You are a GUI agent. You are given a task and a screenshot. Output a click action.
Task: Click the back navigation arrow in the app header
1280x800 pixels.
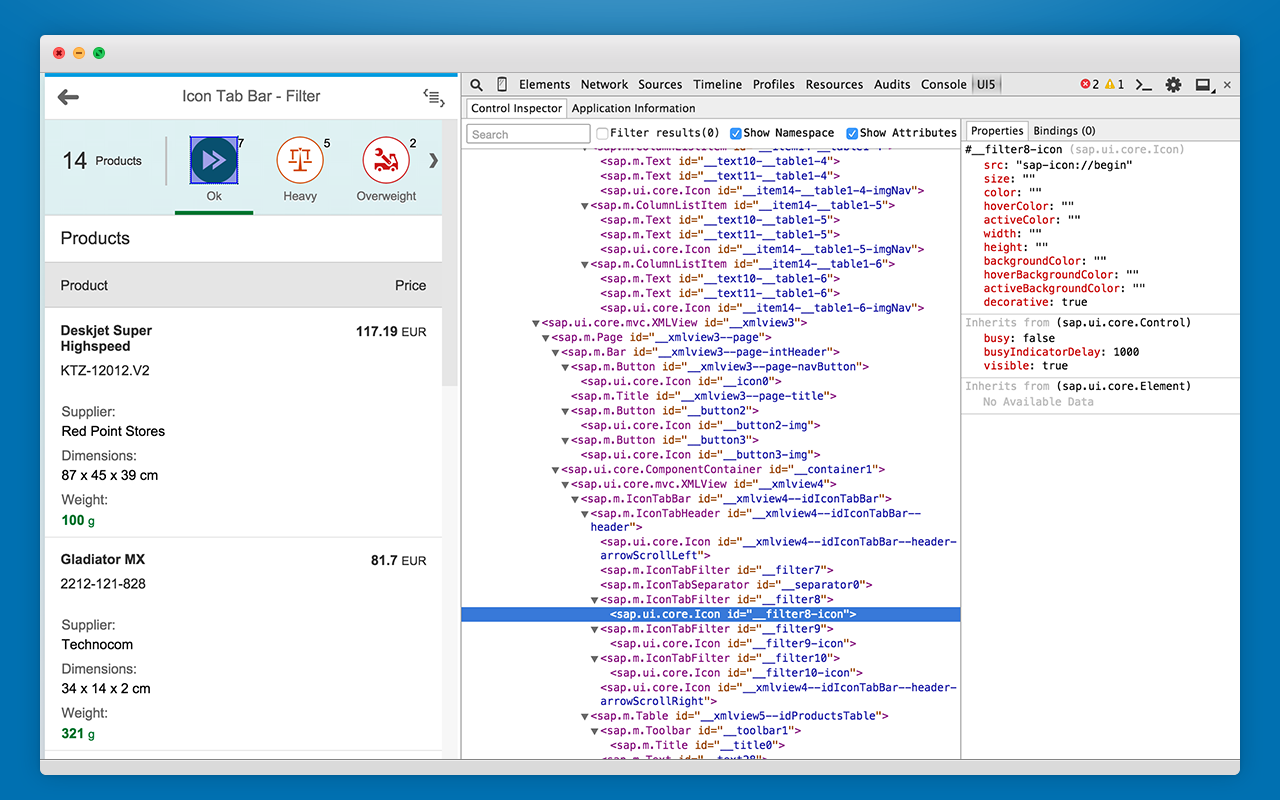pyautogui.click(x=67, y=96)
